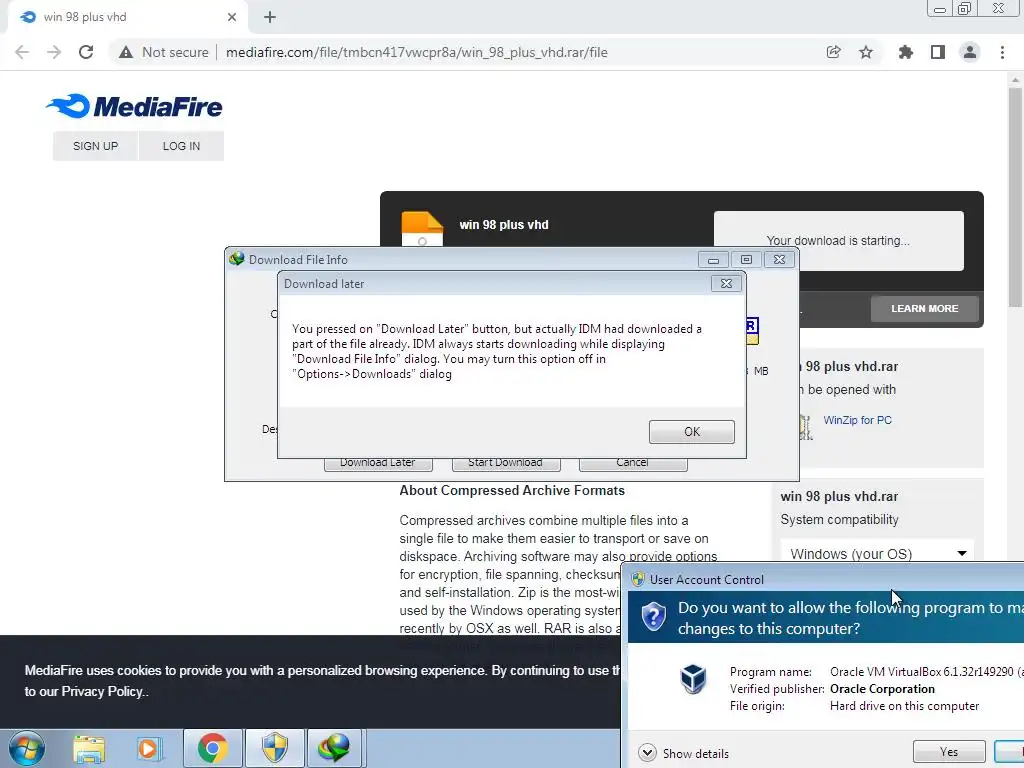Click OK in the Download later dialog
The width and height of the screenshot is (1024, 768).
pyautogui.click(x=692, y=432)
